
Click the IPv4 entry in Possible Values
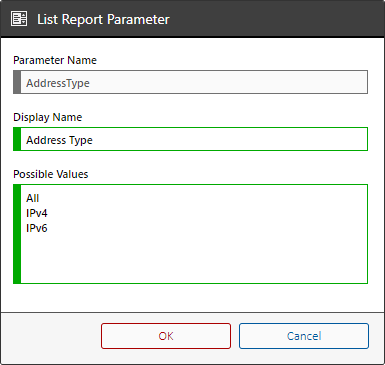(37, 213)
